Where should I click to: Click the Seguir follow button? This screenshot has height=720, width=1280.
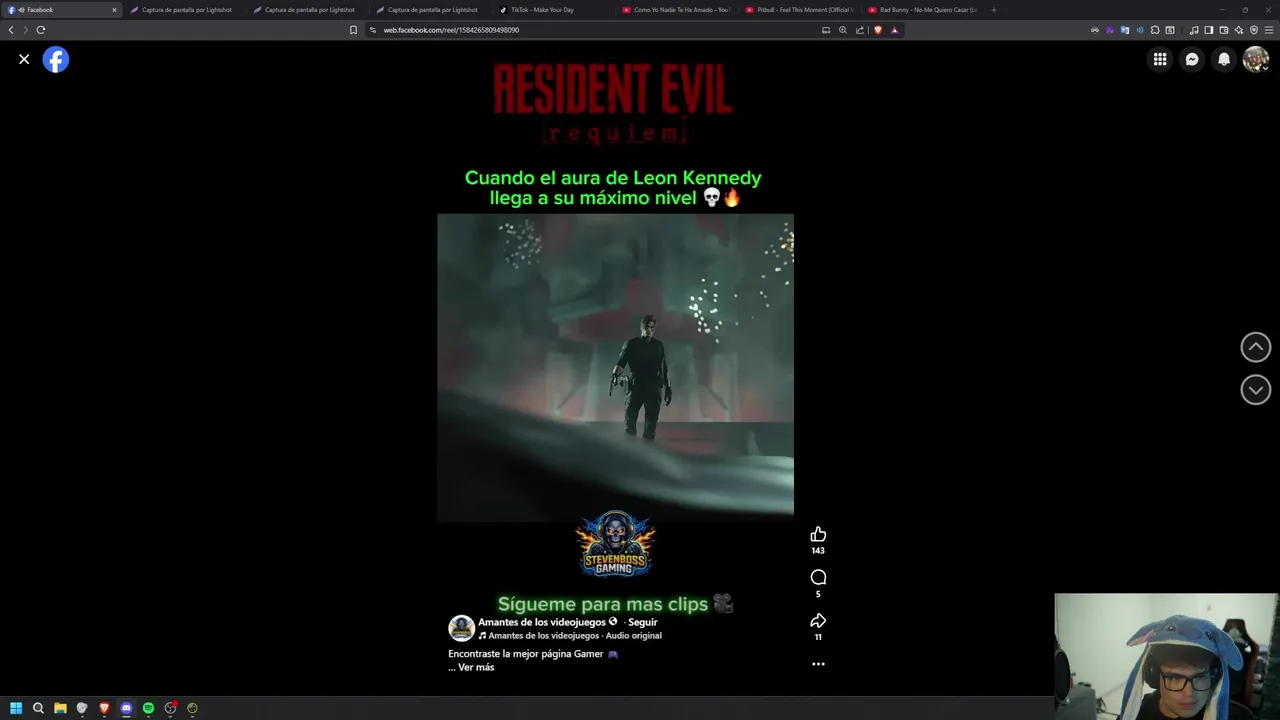pyautogui.click(x=642, y=622)
